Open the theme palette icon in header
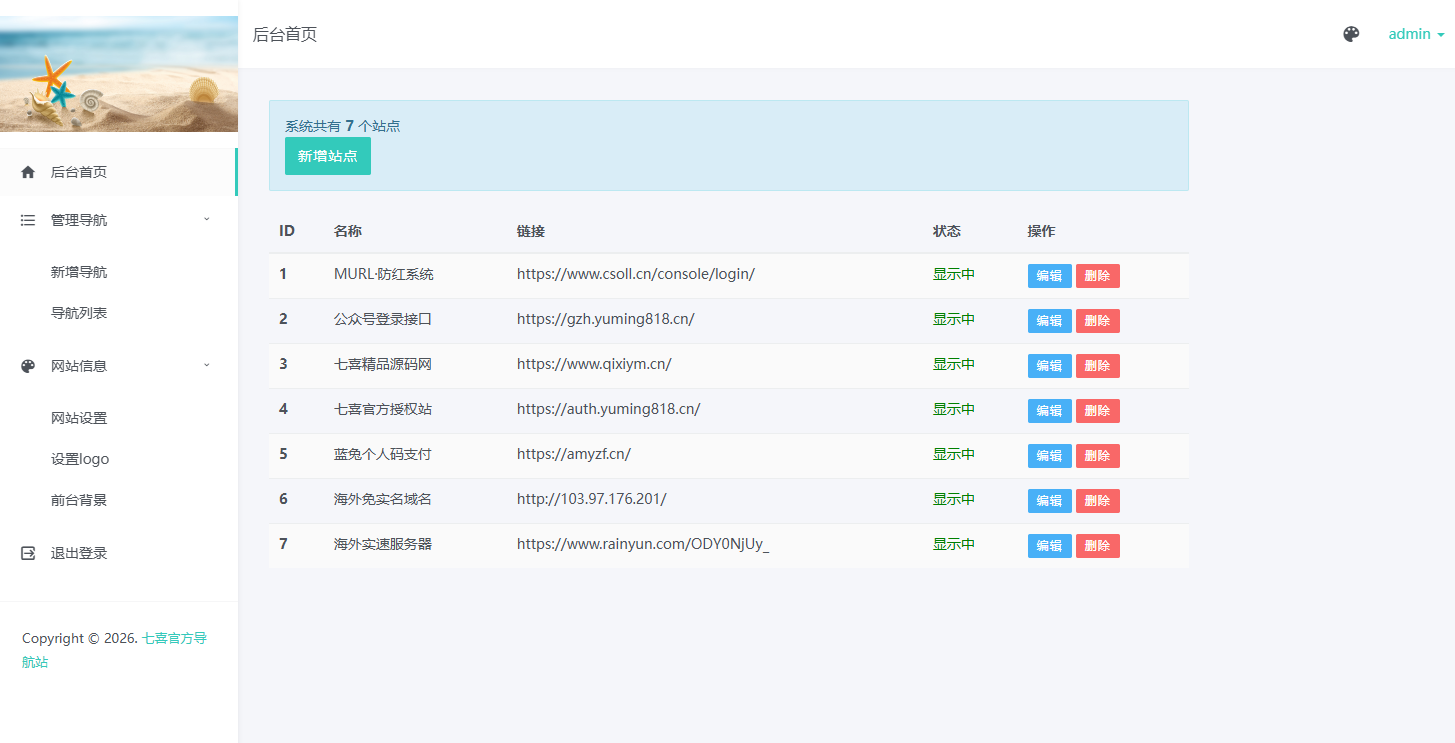1455x743 pixels. [1351, 34]
